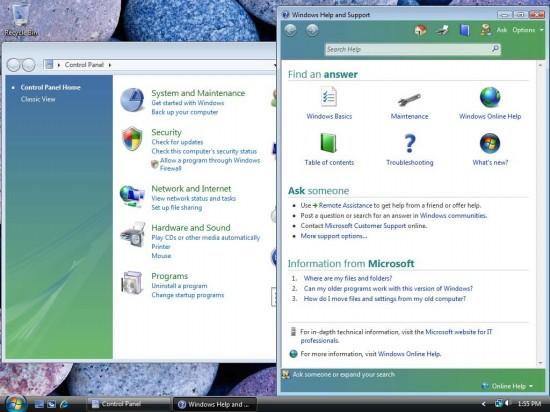Click the Programs box icon

132,283
